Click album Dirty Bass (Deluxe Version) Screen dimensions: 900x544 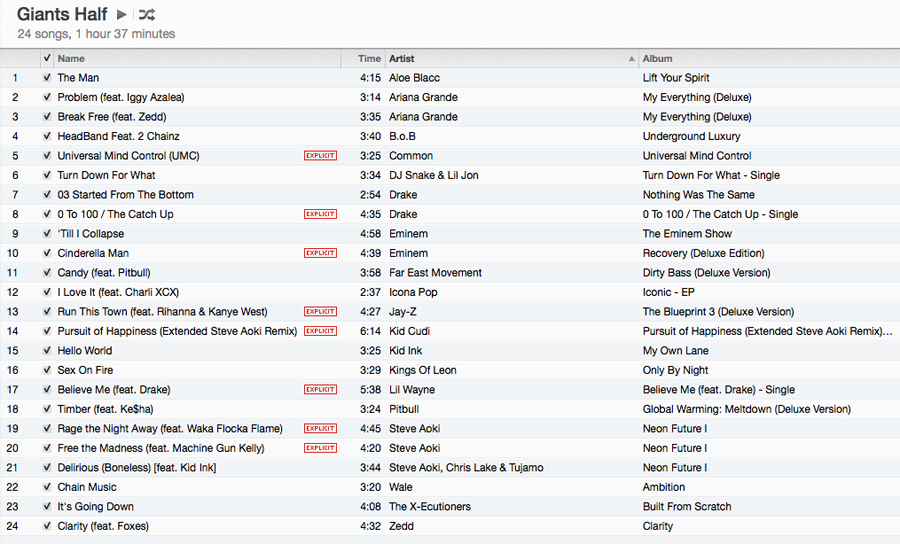click(x=707, y=273)
